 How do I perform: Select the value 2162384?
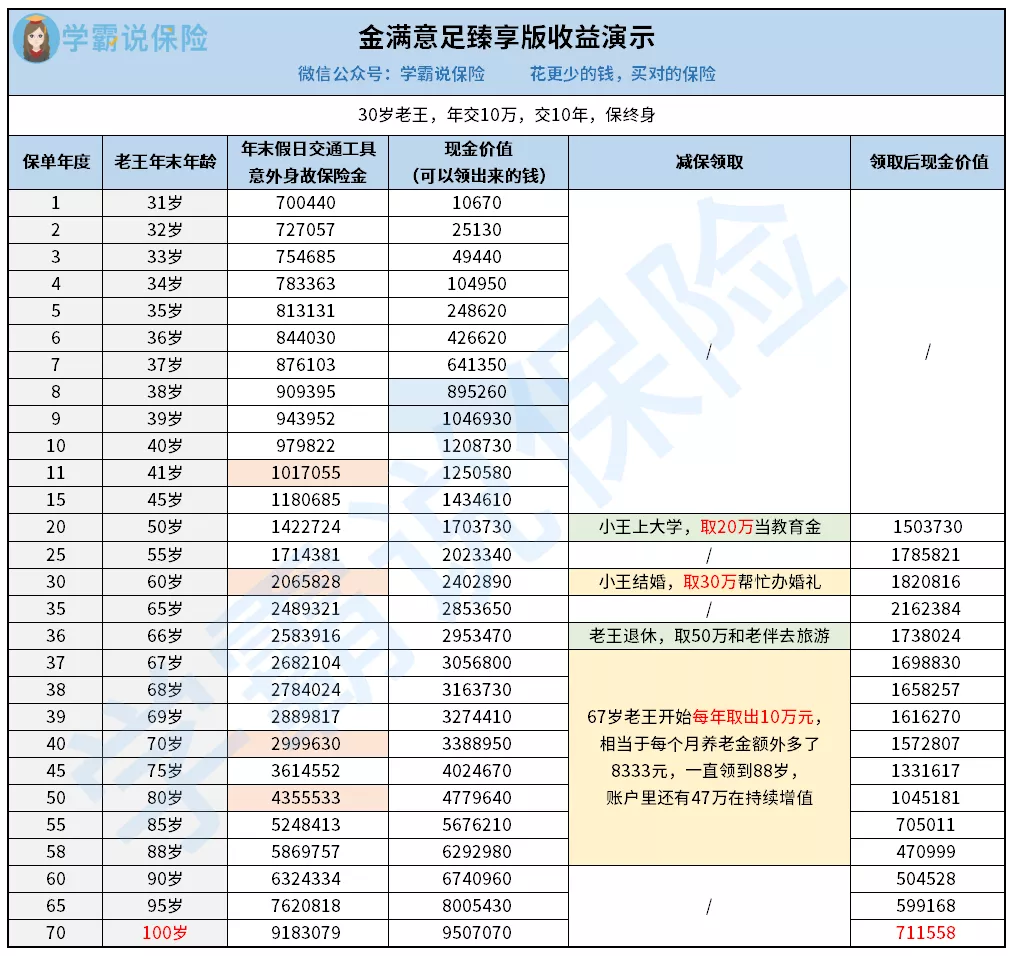tap(926, 609)
